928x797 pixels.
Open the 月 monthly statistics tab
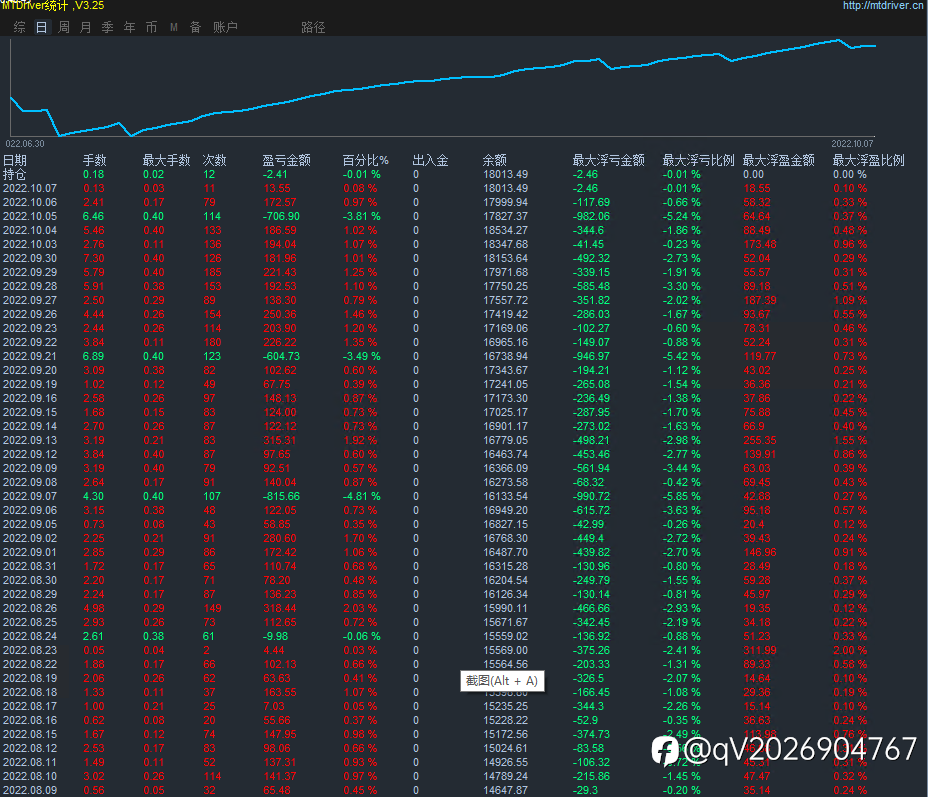click(x=86, y=27)
